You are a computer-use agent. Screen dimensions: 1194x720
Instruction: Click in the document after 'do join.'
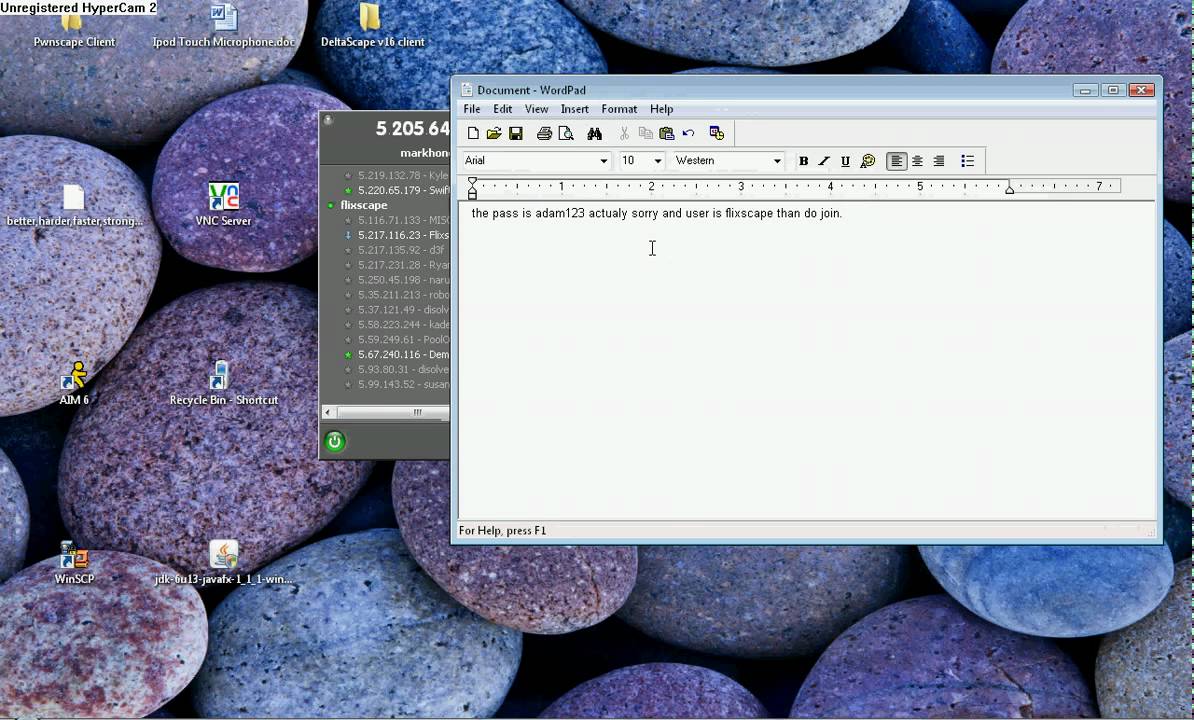coord(845,213)
